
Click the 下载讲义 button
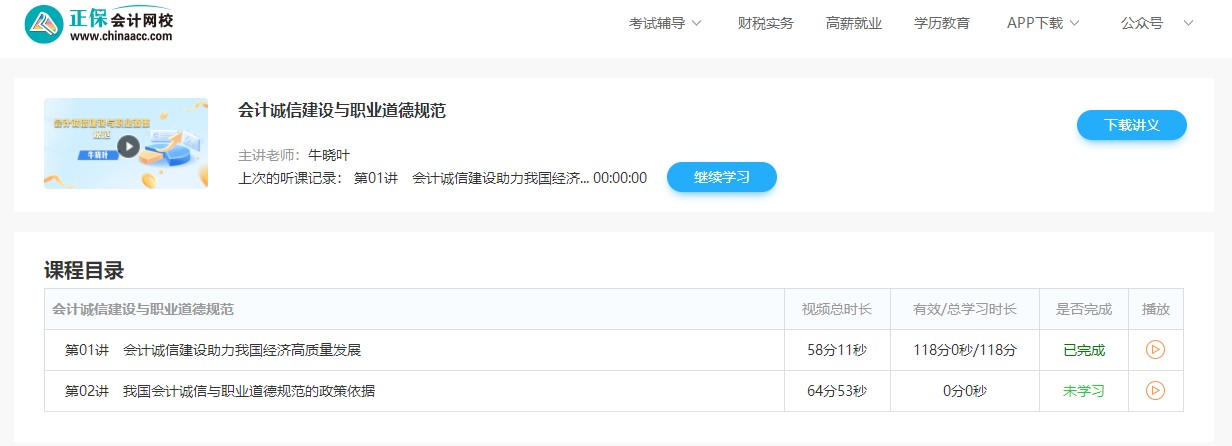[1131, 125]
